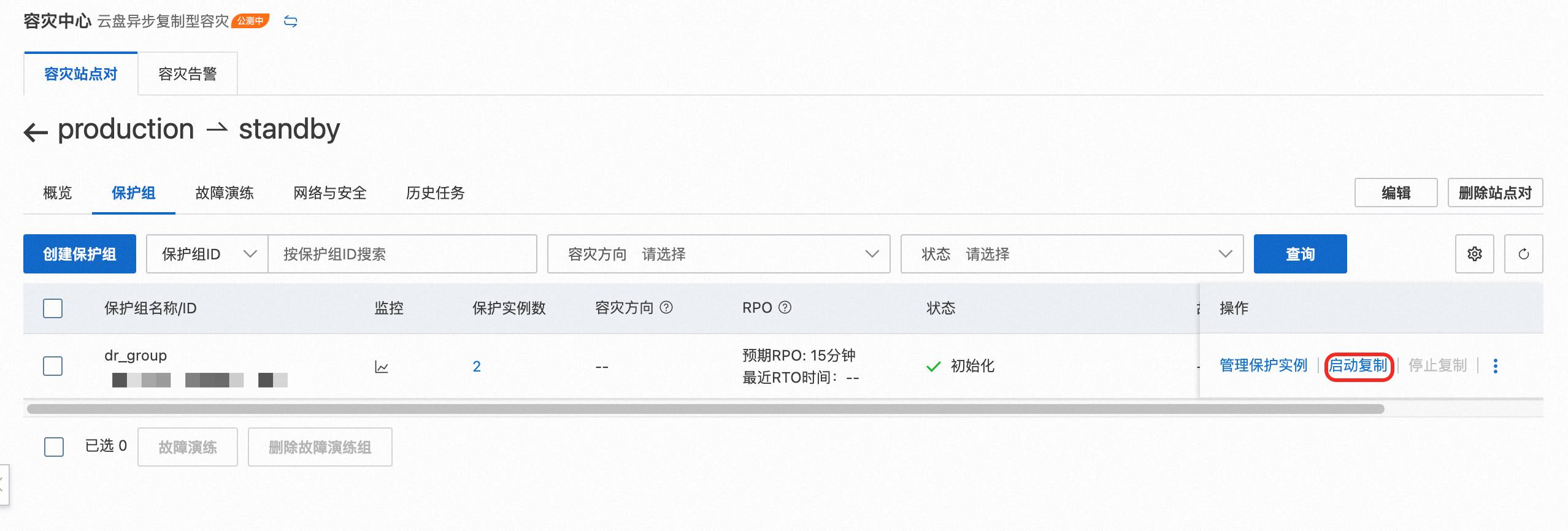Toggle the select-all checkbox in table header
The width and height of the screenshot is (1568, 531).
tap(53, 308)
